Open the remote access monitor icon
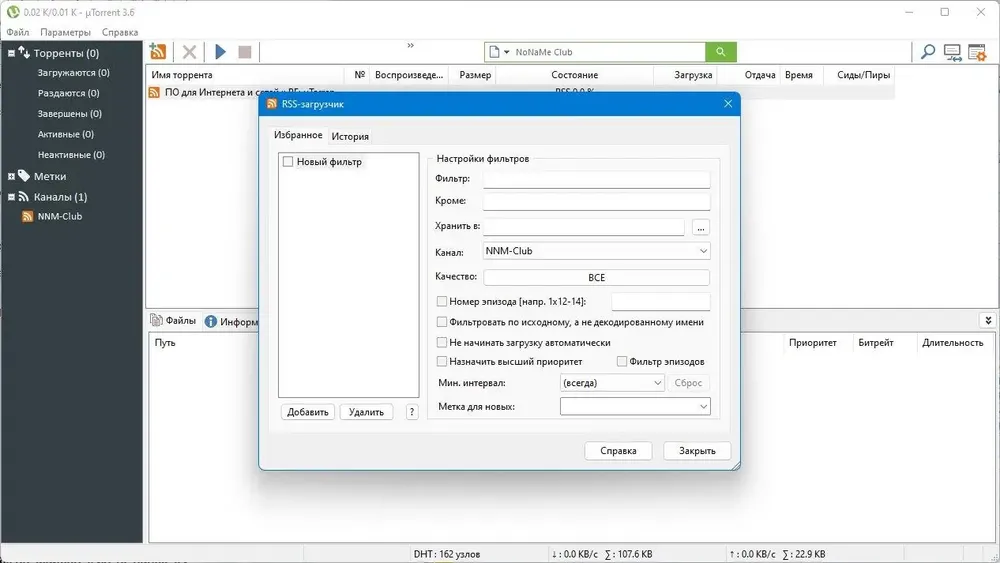 (953, 52)
